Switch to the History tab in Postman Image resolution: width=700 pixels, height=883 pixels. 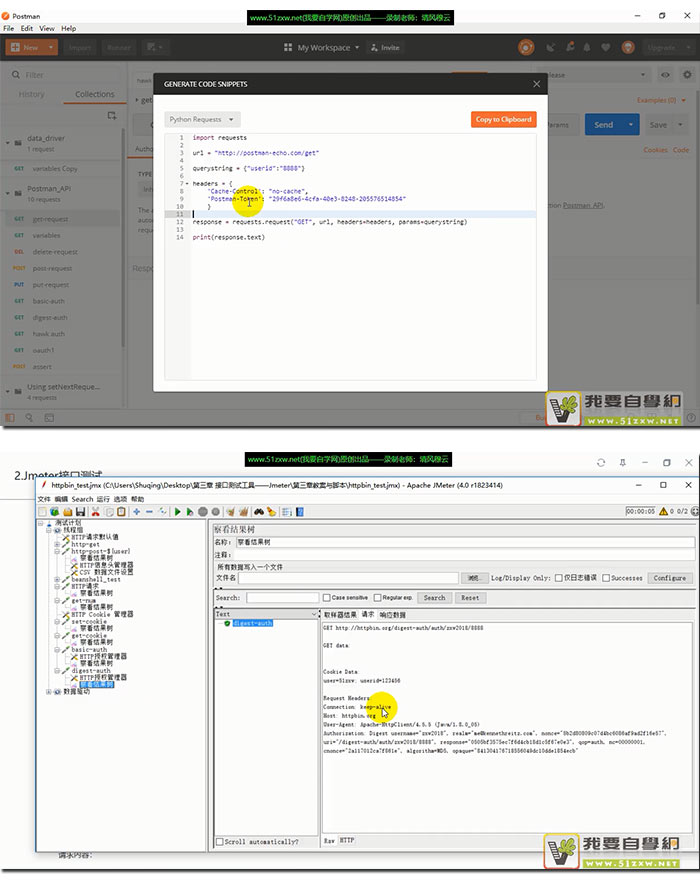pyautogui.click(x=32, y=94)
